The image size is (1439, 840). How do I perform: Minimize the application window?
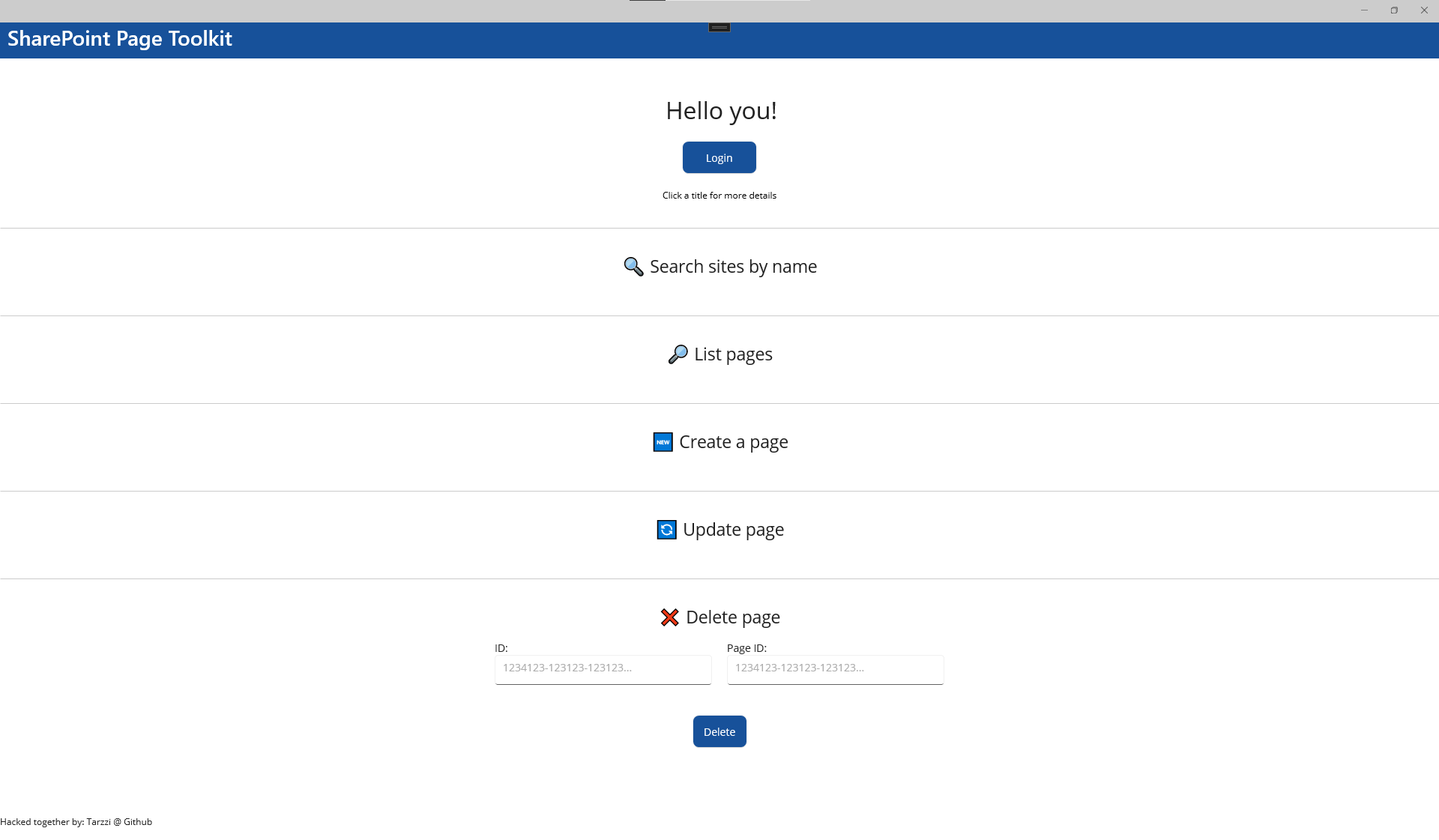click(x=1364, y=10)
